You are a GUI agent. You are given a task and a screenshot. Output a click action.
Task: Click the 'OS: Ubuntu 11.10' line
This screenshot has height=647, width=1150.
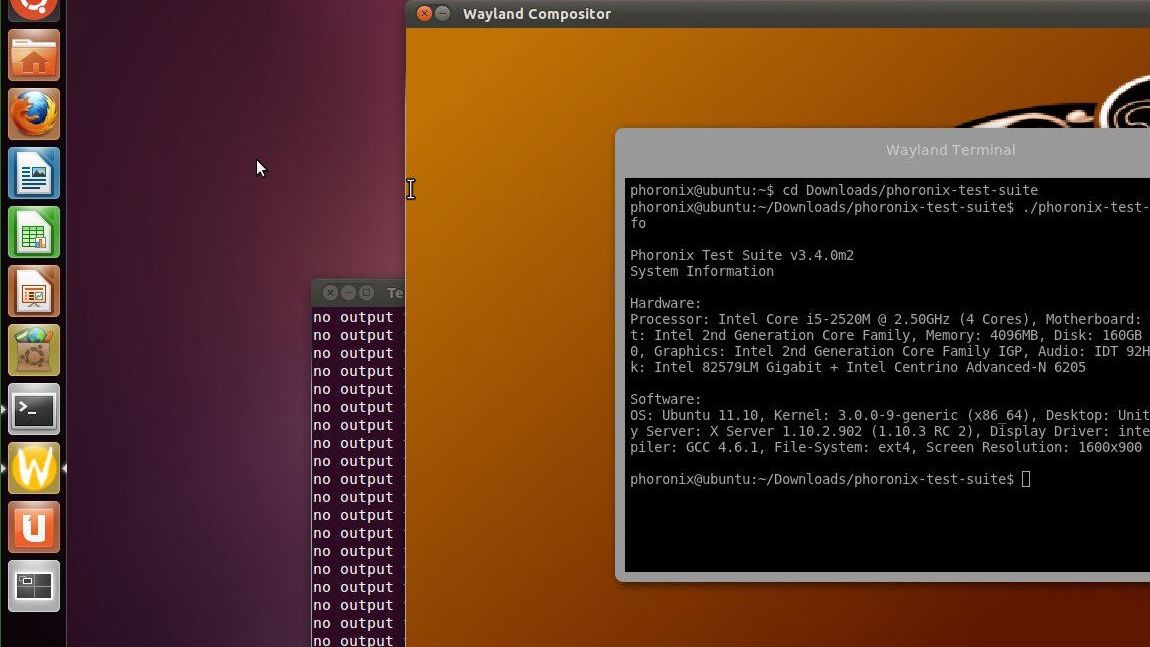click(x=890, y=416)
